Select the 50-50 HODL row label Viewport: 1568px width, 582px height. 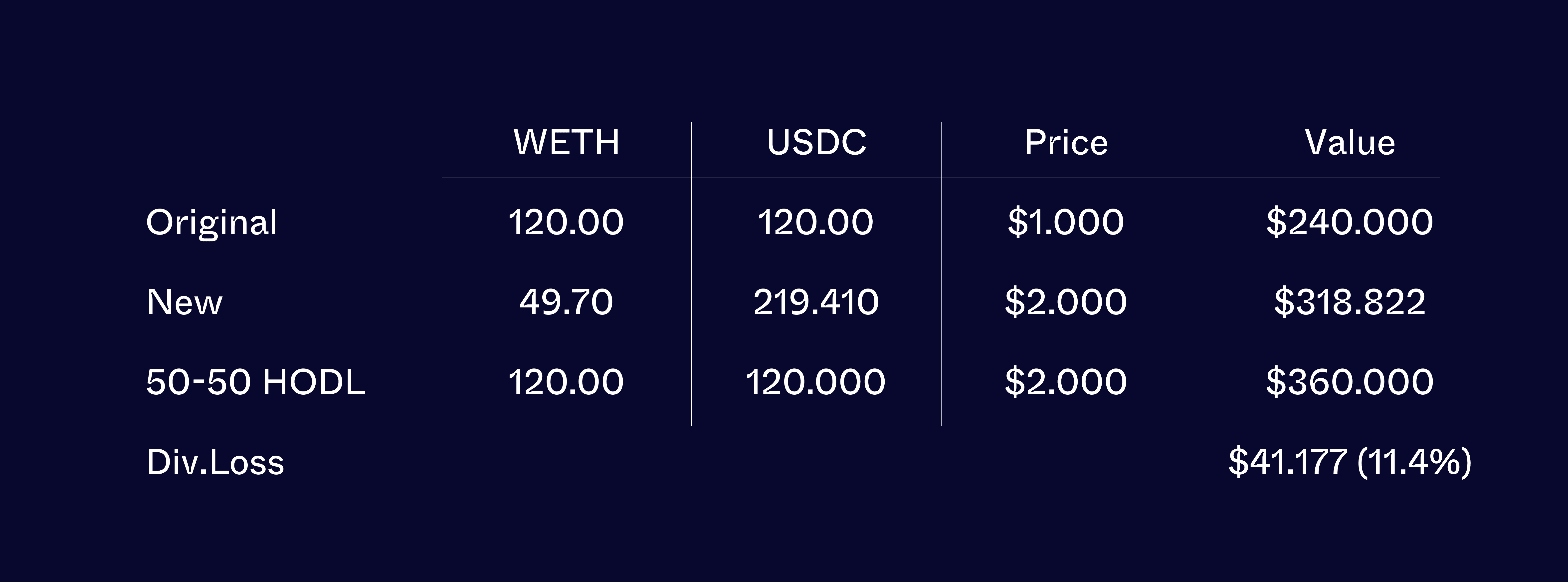coord(256,382)
